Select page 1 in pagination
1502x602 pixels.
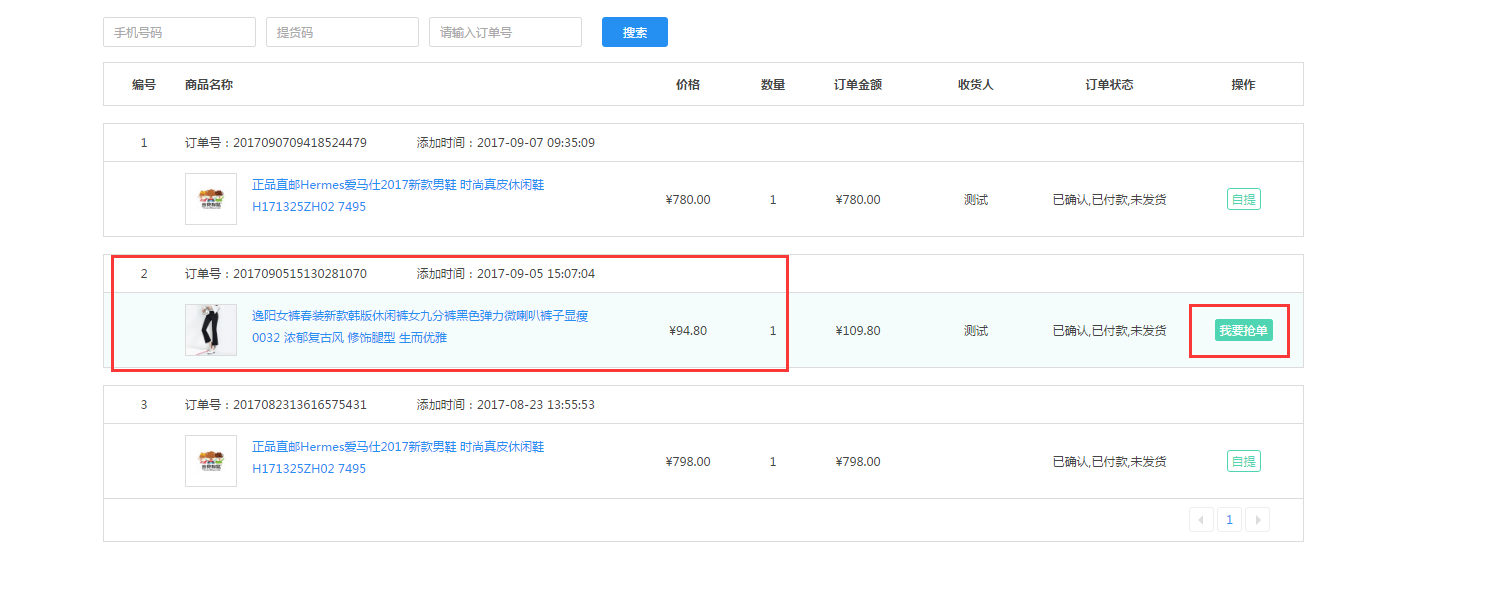[x=1230, y=519]
